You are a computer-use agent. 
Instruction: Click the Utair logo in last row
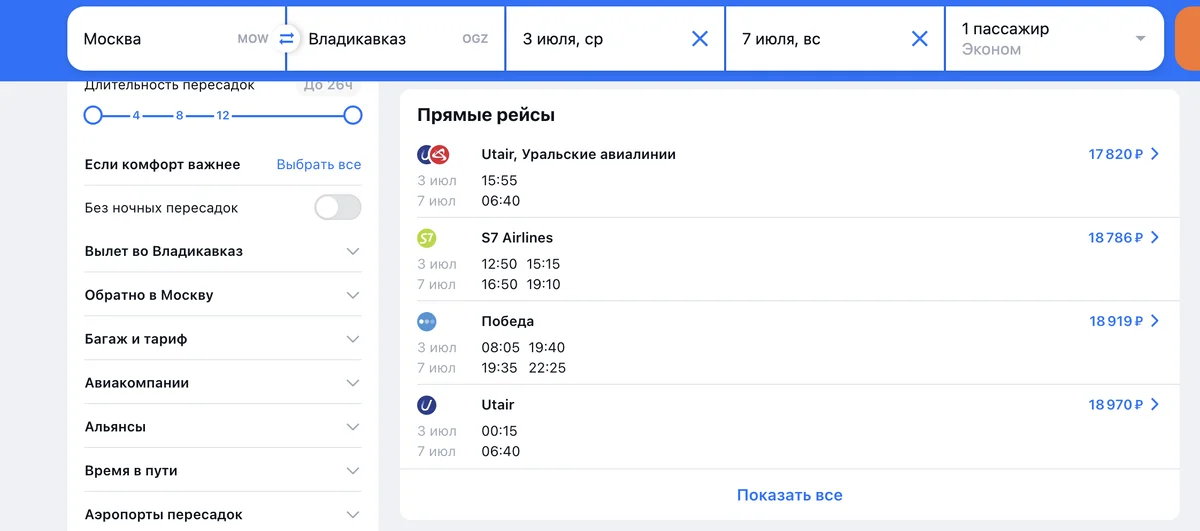click(x=426, y=405)
